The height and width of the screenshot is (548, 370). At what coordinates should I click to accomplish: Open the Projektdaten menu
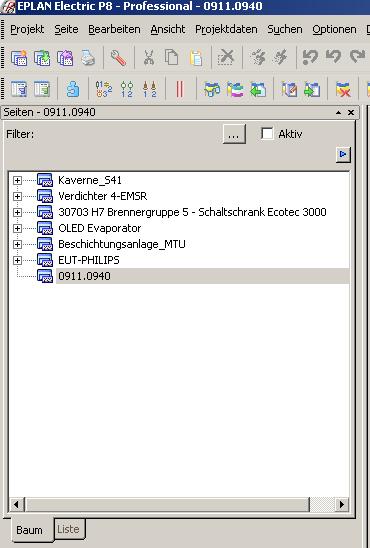pyautogui.click(x=226, y=29)
